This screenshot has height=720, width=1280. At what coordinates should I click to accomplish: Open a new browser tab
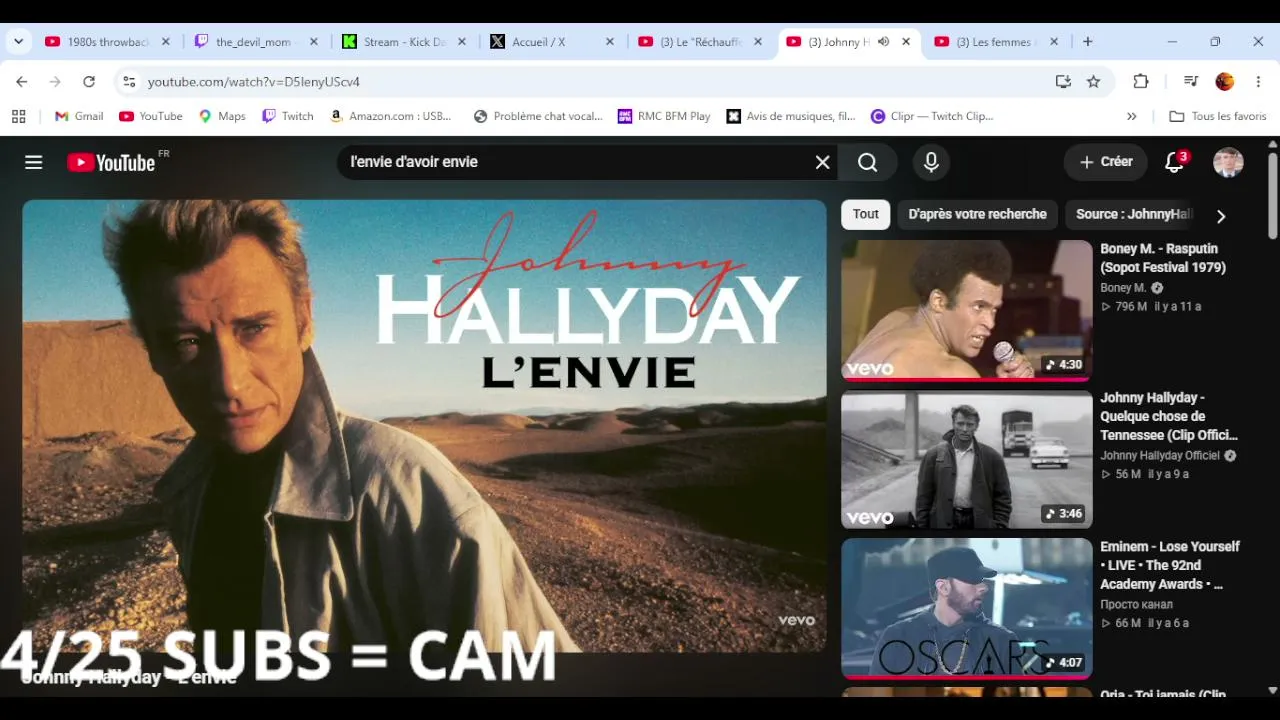[x=1088, y=42]
